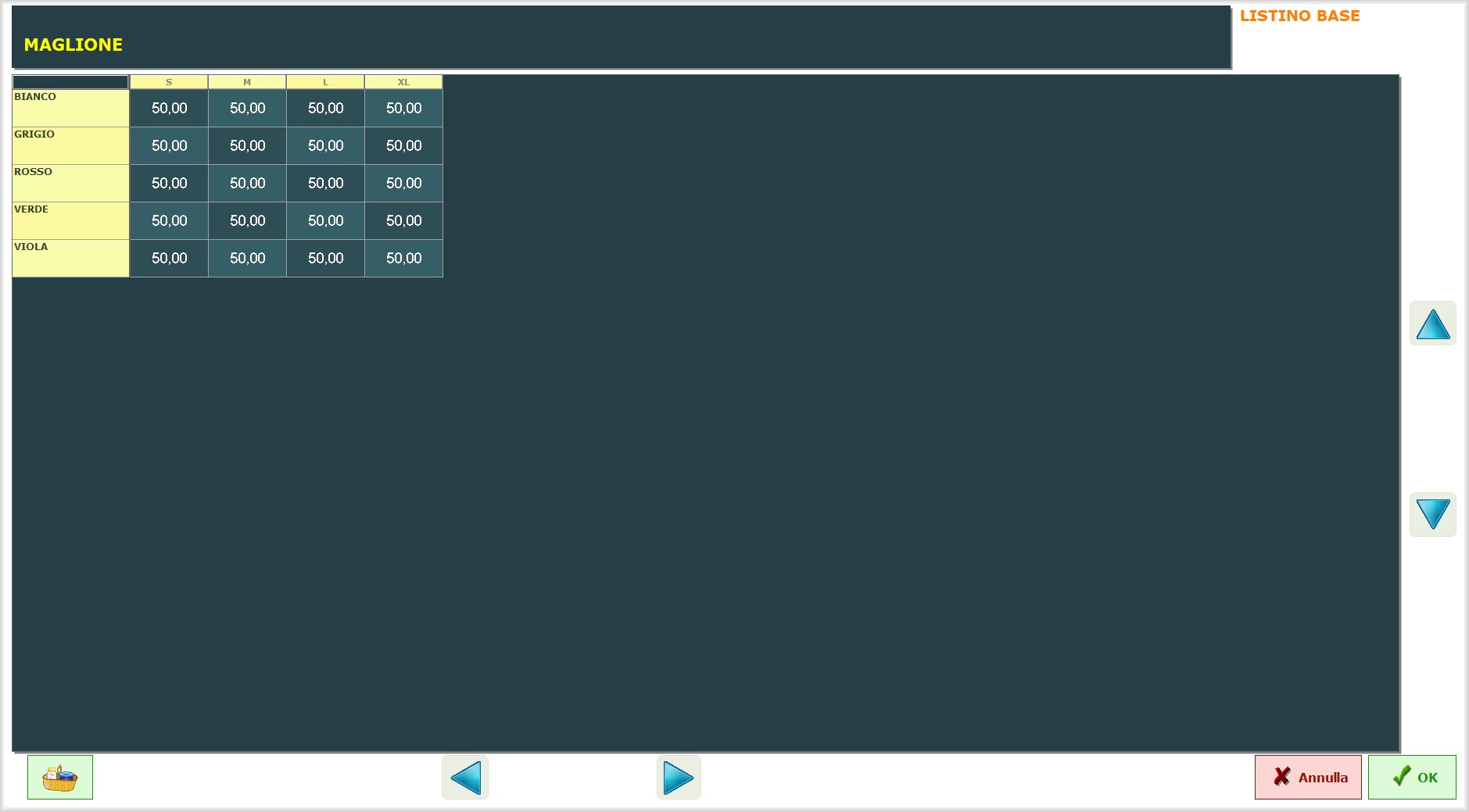This screenshot has height=812, width=1469.
Task: Click the right arrow navigation icon
Action: (678, 778)
